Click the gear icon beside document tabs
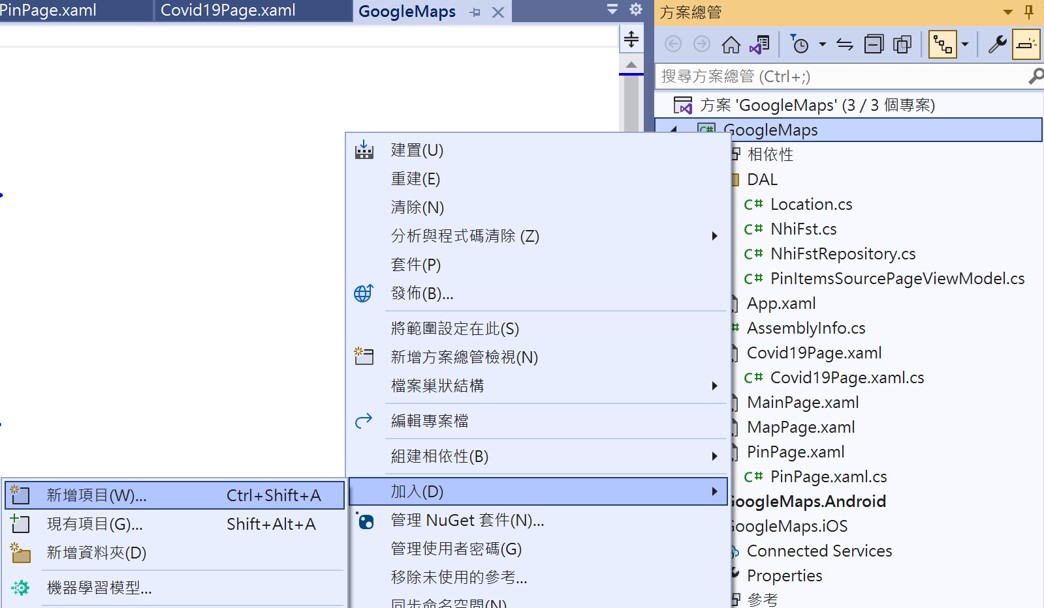 [x=636, y=9]
